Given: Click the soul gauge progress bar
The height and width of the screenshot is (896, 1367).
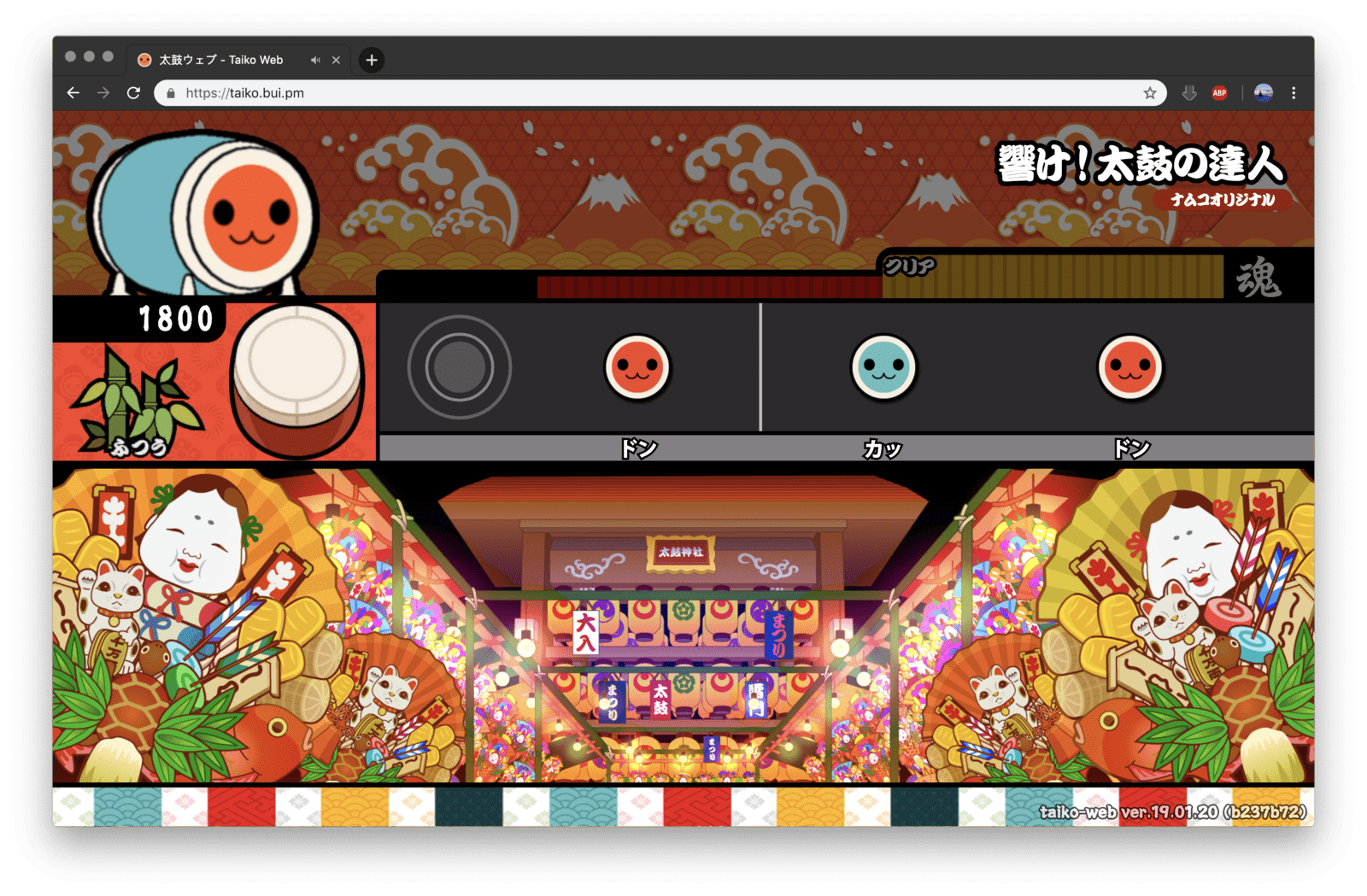Looking at the screenshot, I should click(880, 278).
